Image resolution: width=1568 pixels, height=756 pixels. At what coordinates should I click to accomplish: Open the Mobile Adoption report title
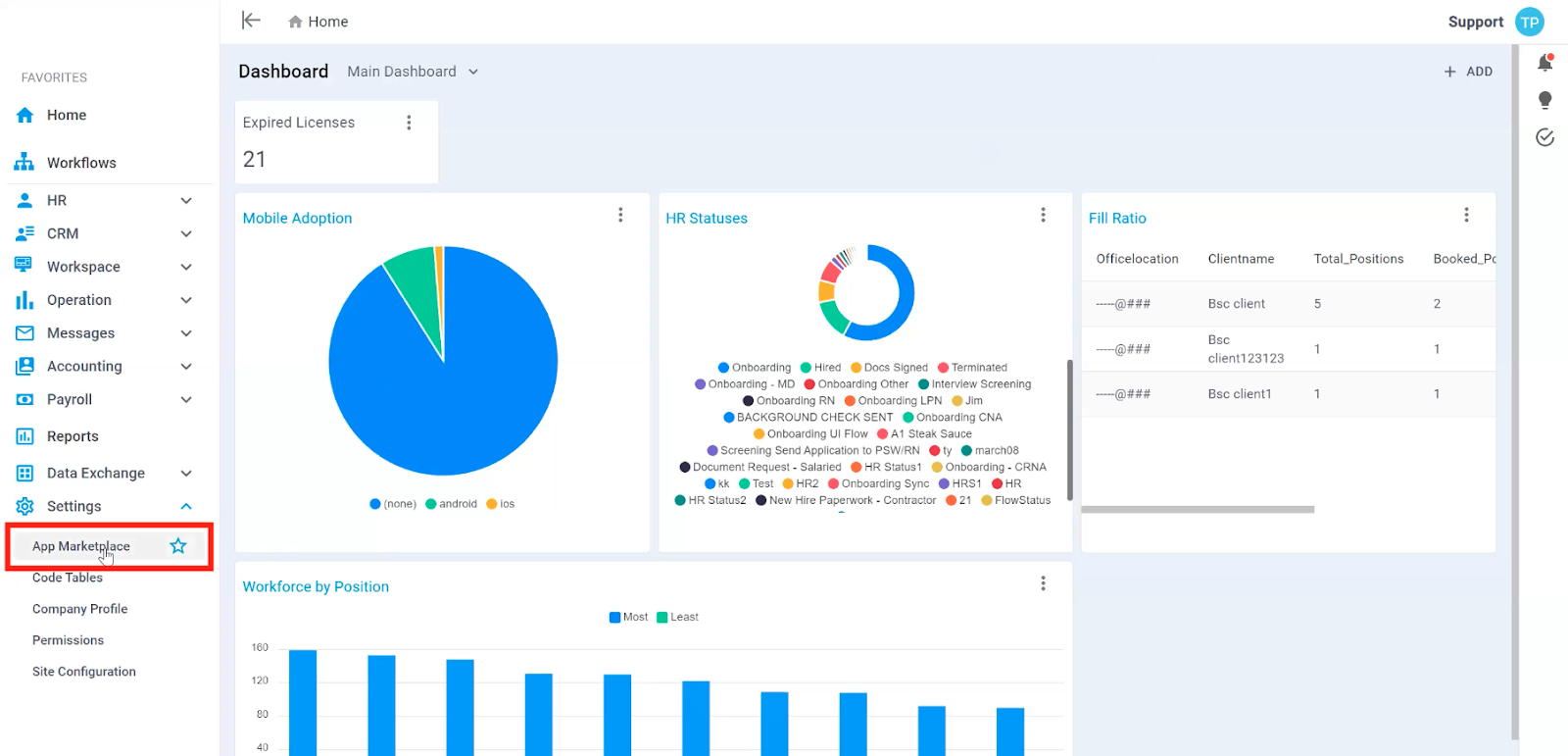[x=297, y=218]
